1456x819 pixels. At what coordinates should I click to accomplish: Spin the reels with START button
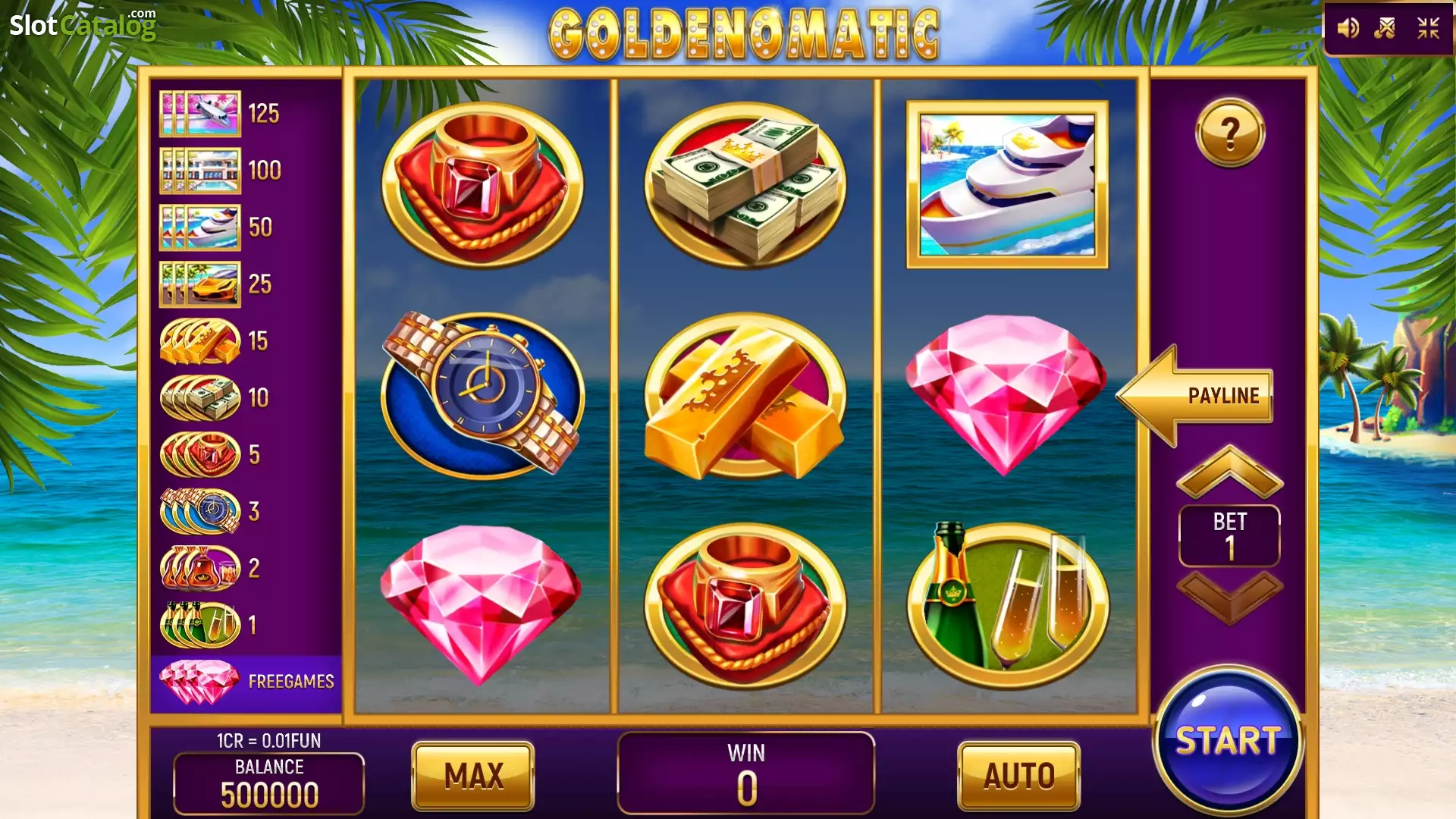coord(1228,740)
